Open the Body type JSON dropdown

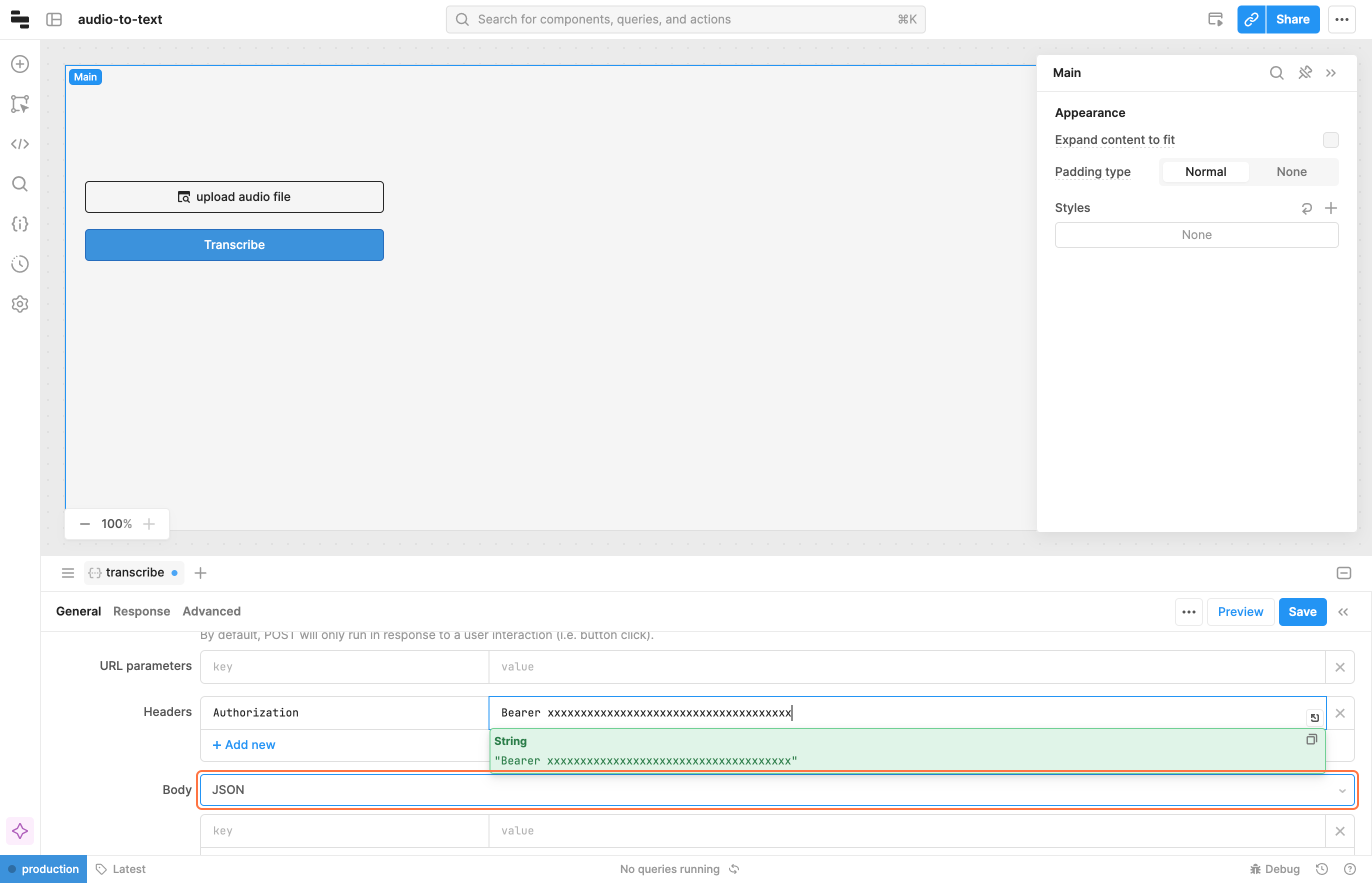777,789
